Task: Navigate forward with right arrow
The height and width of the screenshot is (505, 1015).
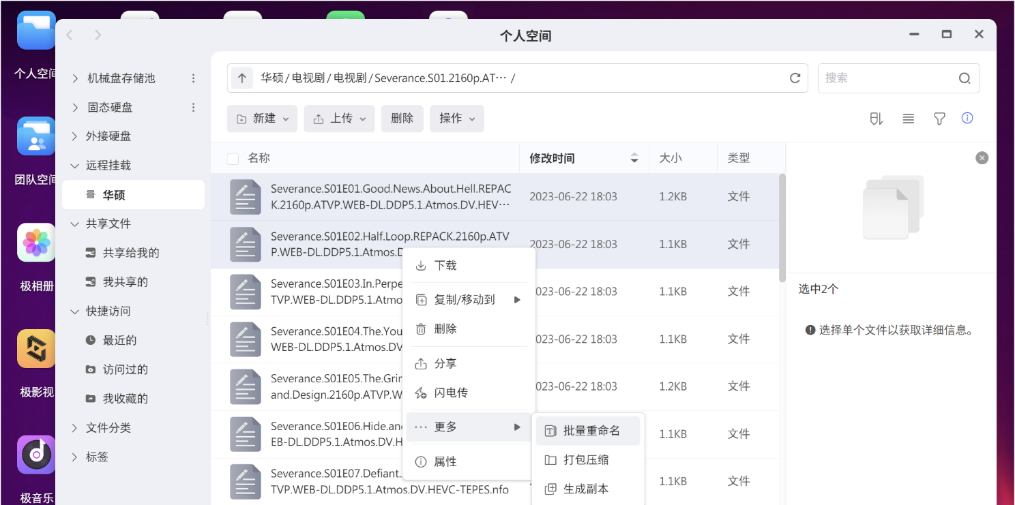Action: (x=98, y=35)
